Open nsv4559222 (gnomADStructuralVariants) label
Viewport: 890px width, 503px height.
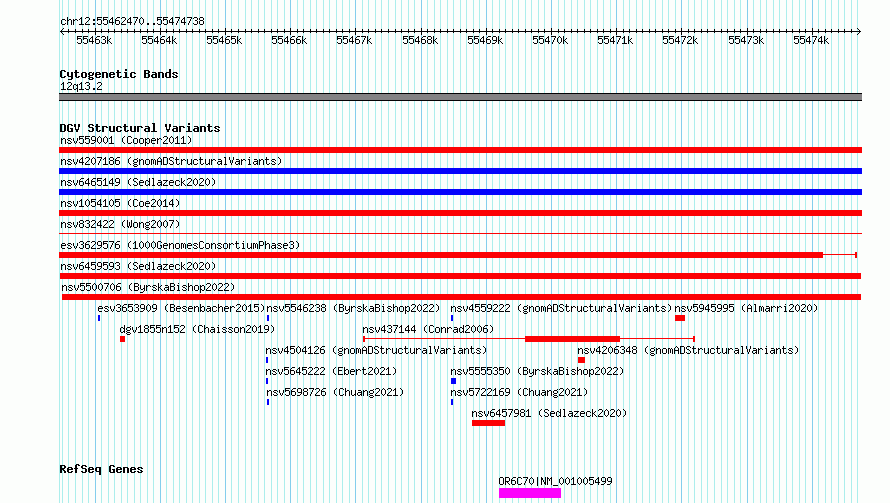coord(561,308)
